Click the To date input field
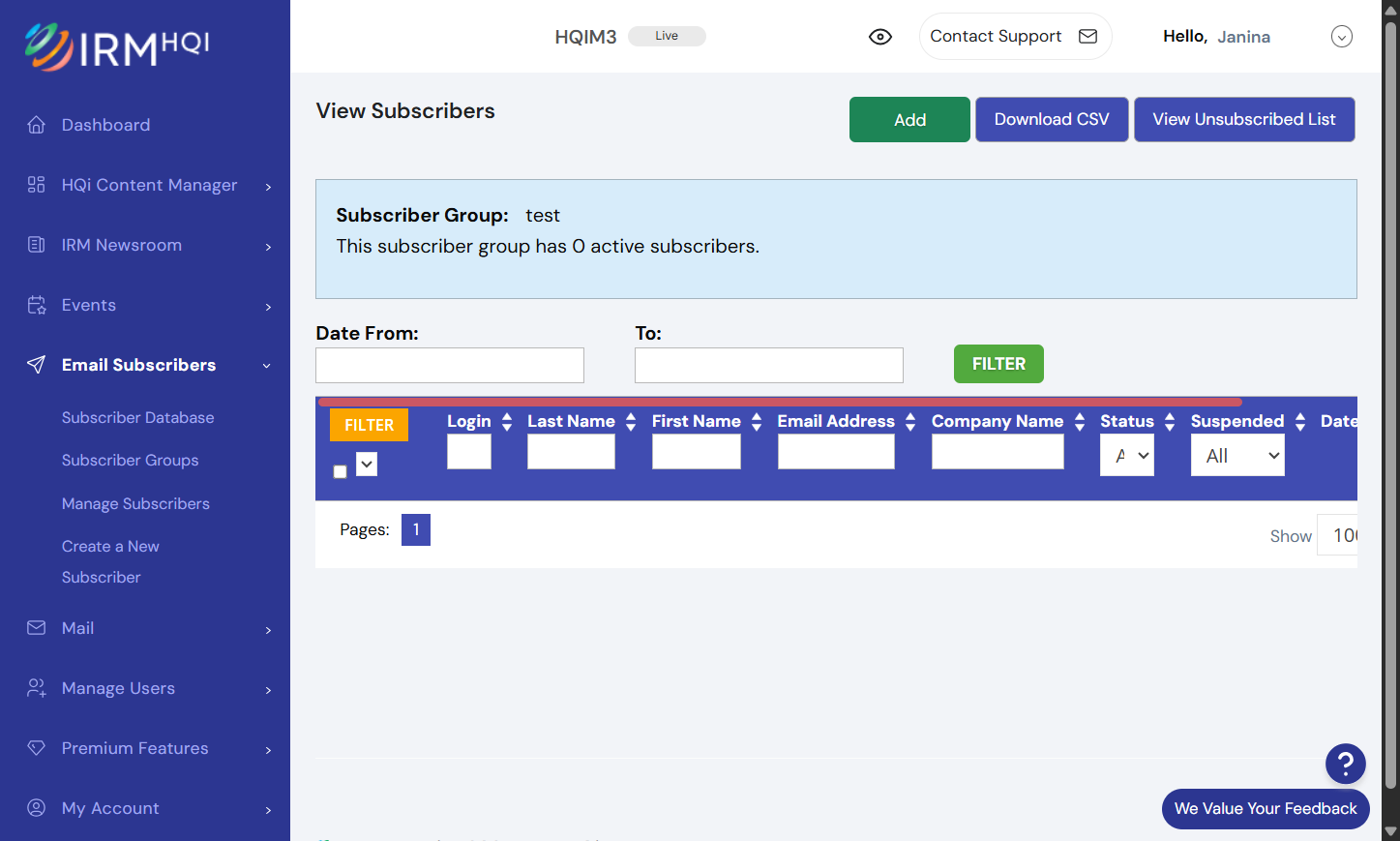1400x841 pixels. pyautogui.click(x=769, y=365)
